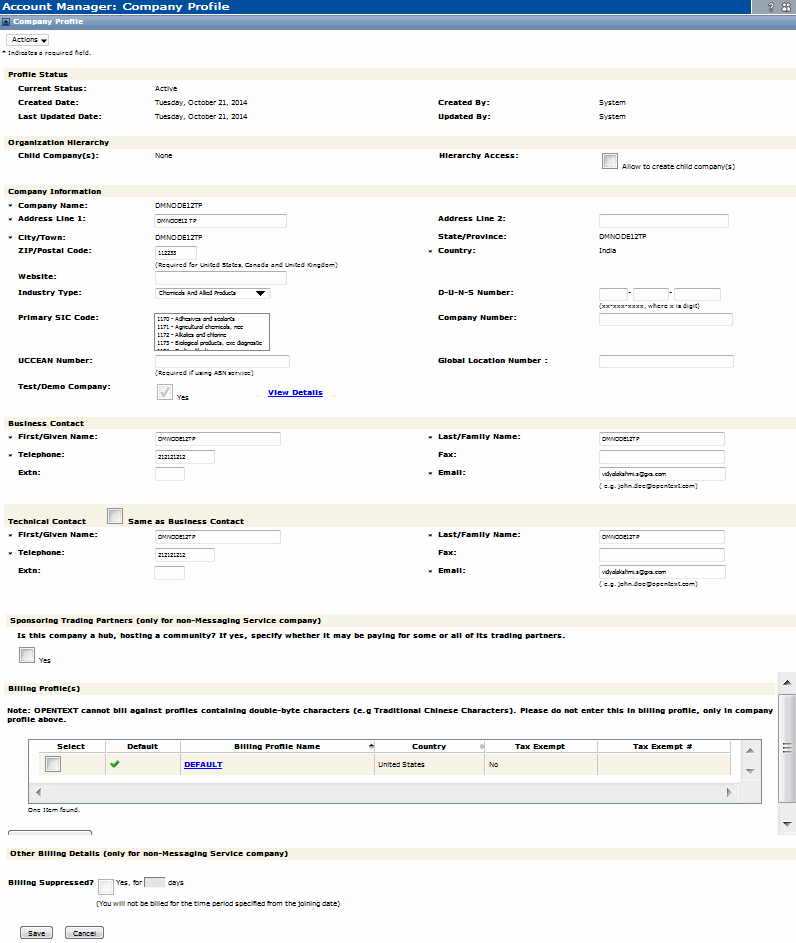Click the Website input field
The width and height of the screenshot is (796, 943).
(x=220, y=277)
